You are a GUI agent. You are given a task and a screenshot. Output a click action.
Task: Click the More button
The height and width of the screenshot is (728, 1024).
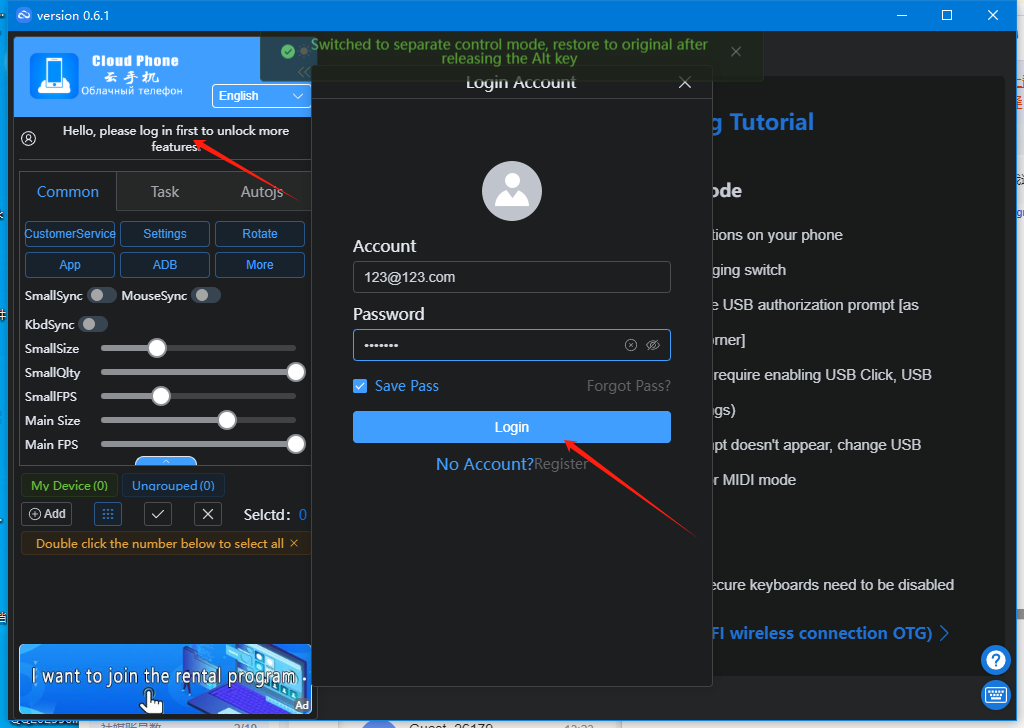260,265
